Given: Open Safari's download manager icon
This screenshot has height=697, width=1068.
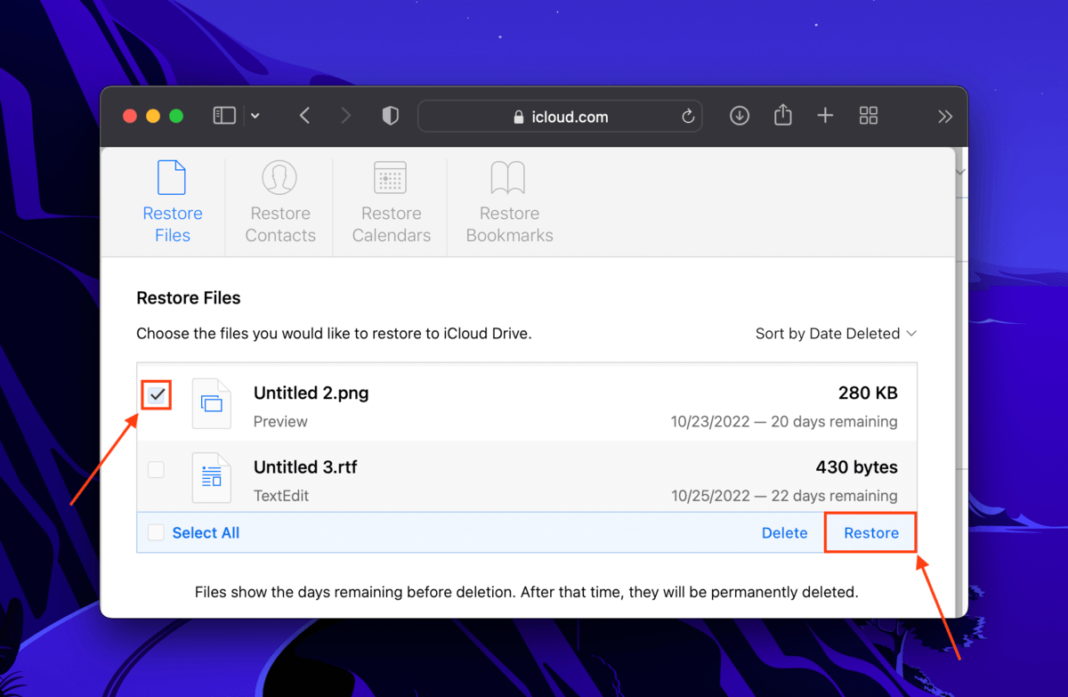Looking at the screenshot, I should click(739, 115).
